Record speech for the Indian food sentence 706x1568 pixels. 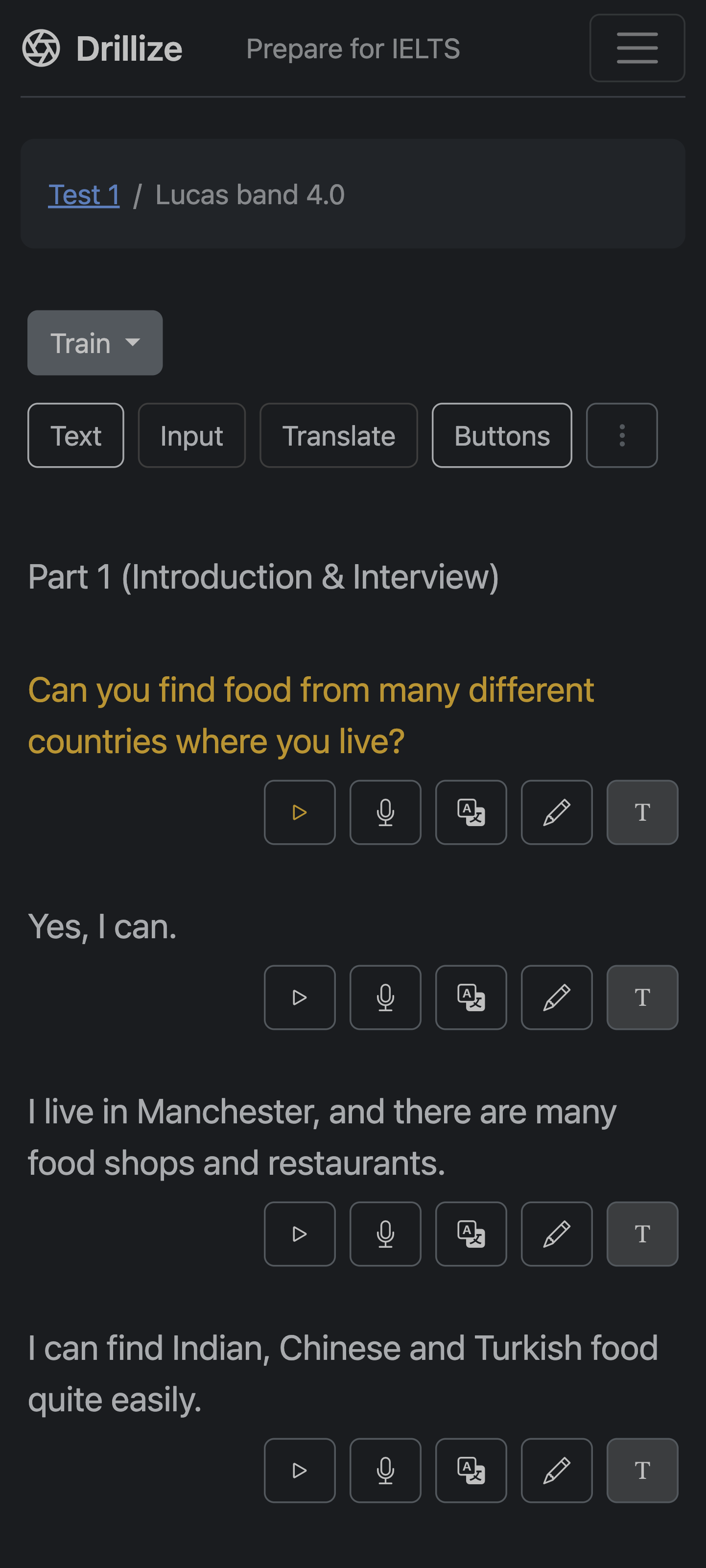pos(385,1470)
